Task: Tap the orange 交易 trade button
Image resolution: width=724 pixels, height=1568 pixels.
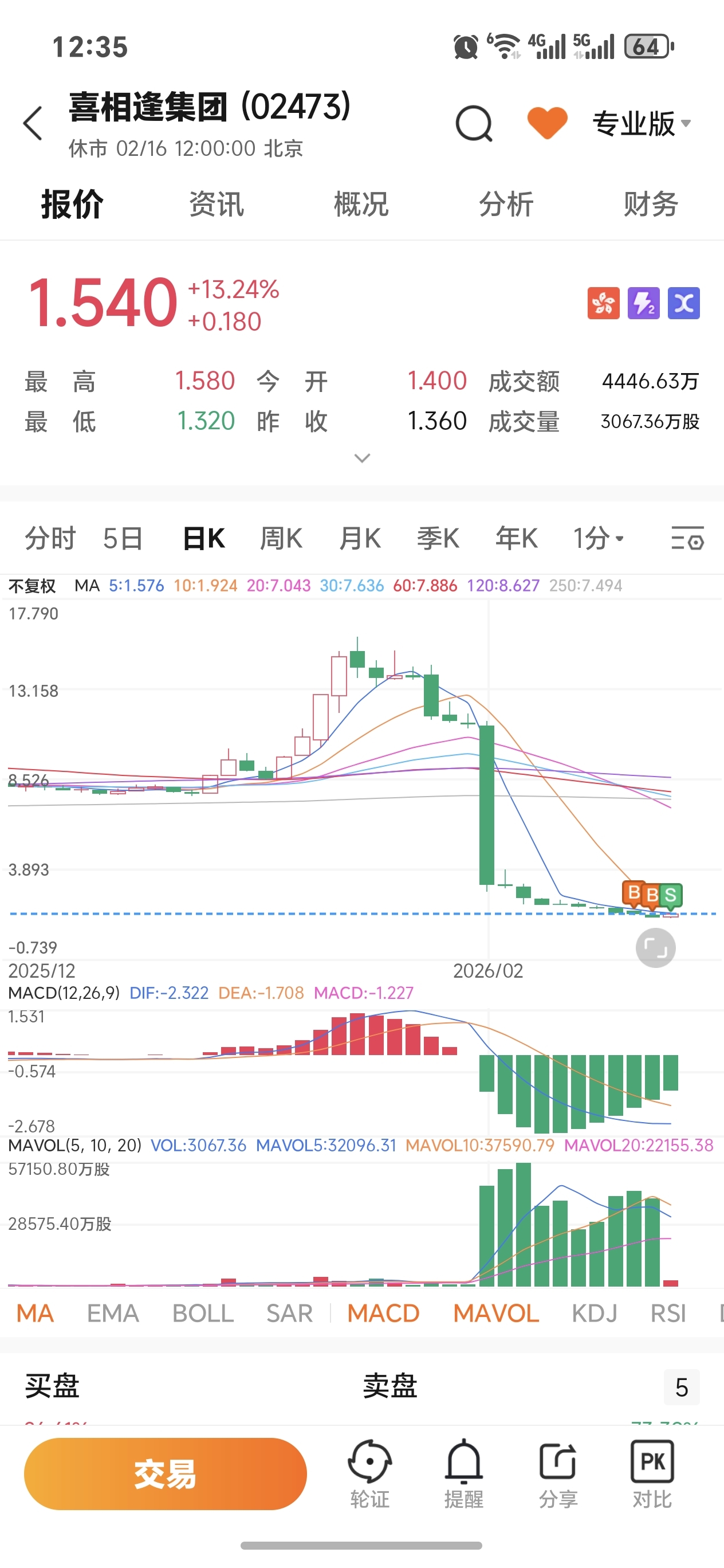Action: point(166,1473)
